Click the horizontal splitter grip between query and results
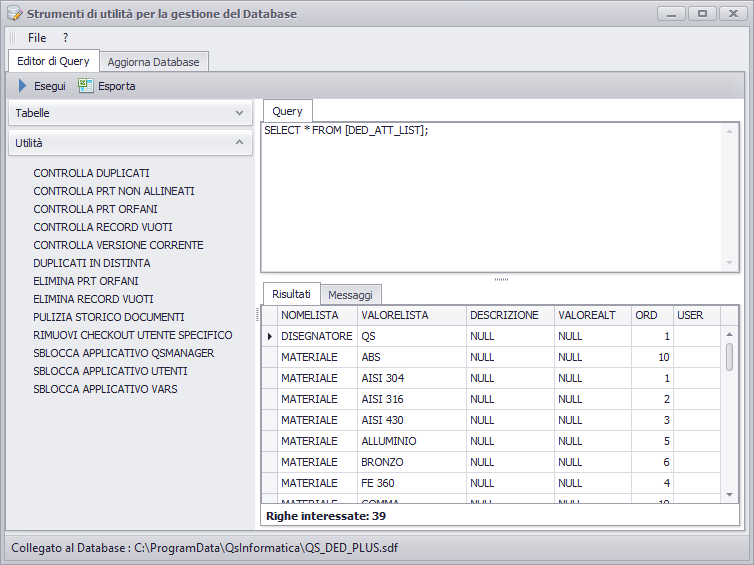 (501, 279)
